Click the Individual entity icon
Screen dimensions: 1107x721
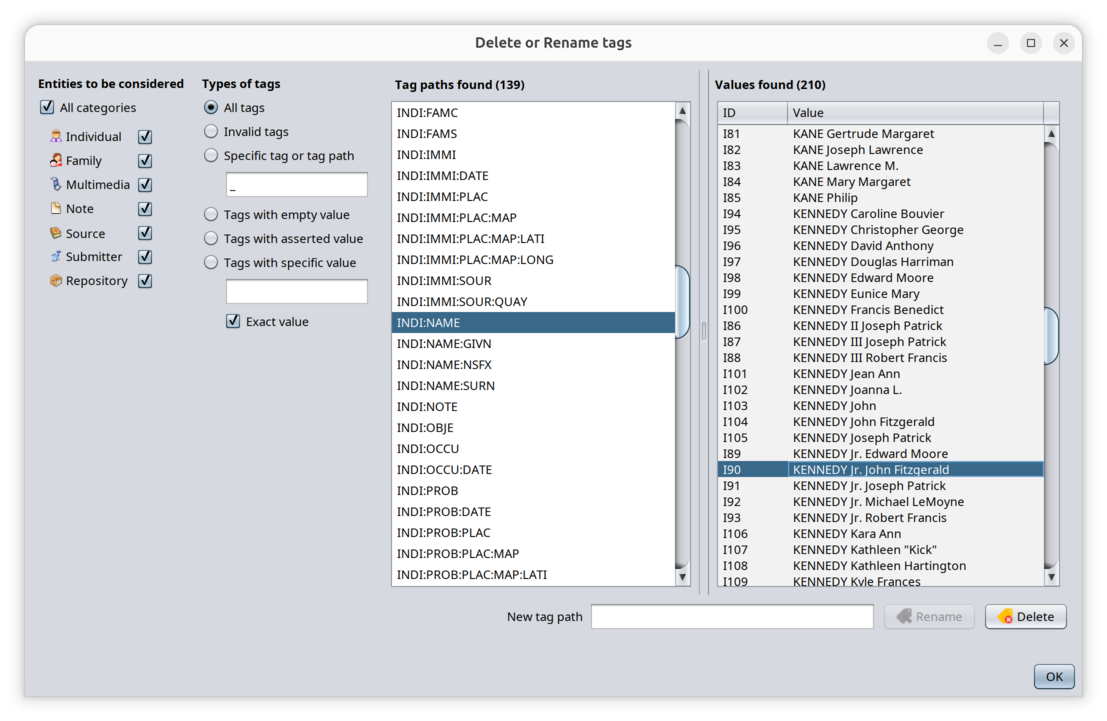point(56,137)
